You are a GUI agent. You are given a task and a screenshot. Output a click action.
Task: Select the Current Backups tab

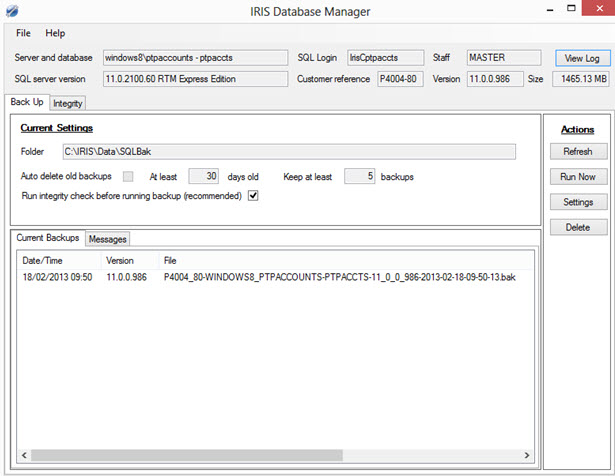[47, 238]
